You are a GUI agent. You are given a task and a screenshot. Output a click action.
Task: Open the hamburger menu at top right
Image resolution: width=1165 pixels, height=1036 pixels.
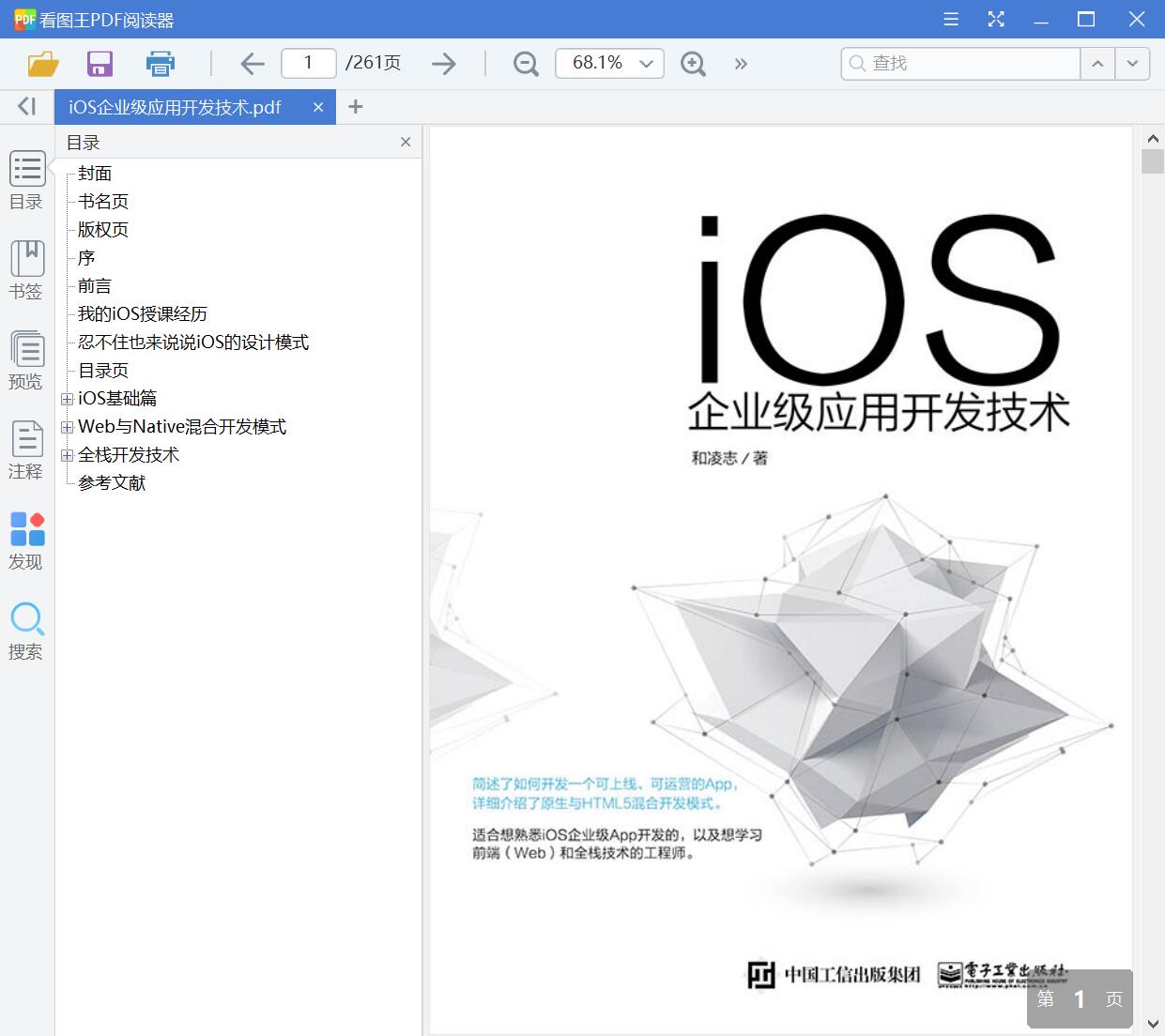click(950, 19)
